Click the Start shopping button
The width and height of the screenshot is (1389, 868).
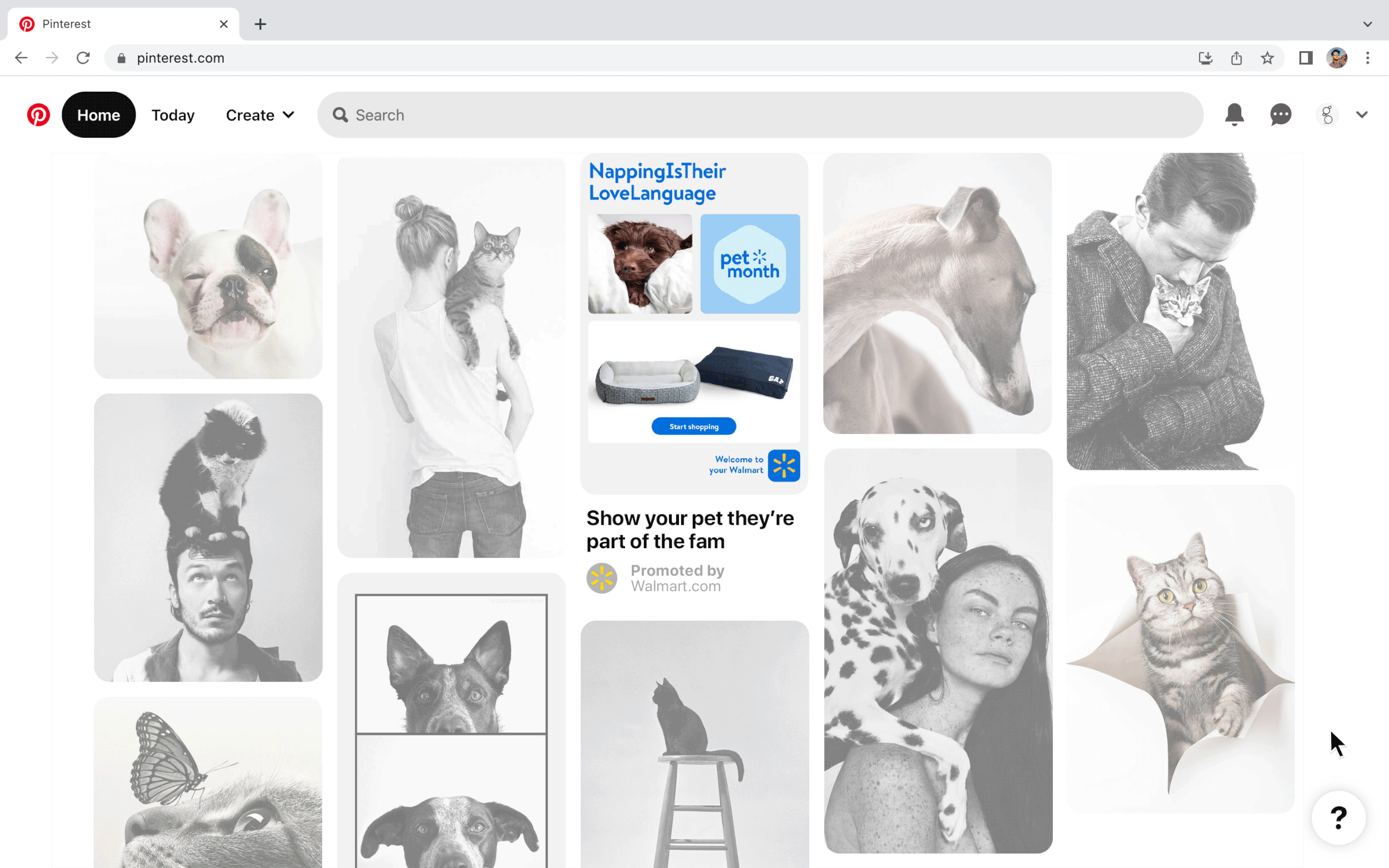pyautogui.click(x=693, y=427)
